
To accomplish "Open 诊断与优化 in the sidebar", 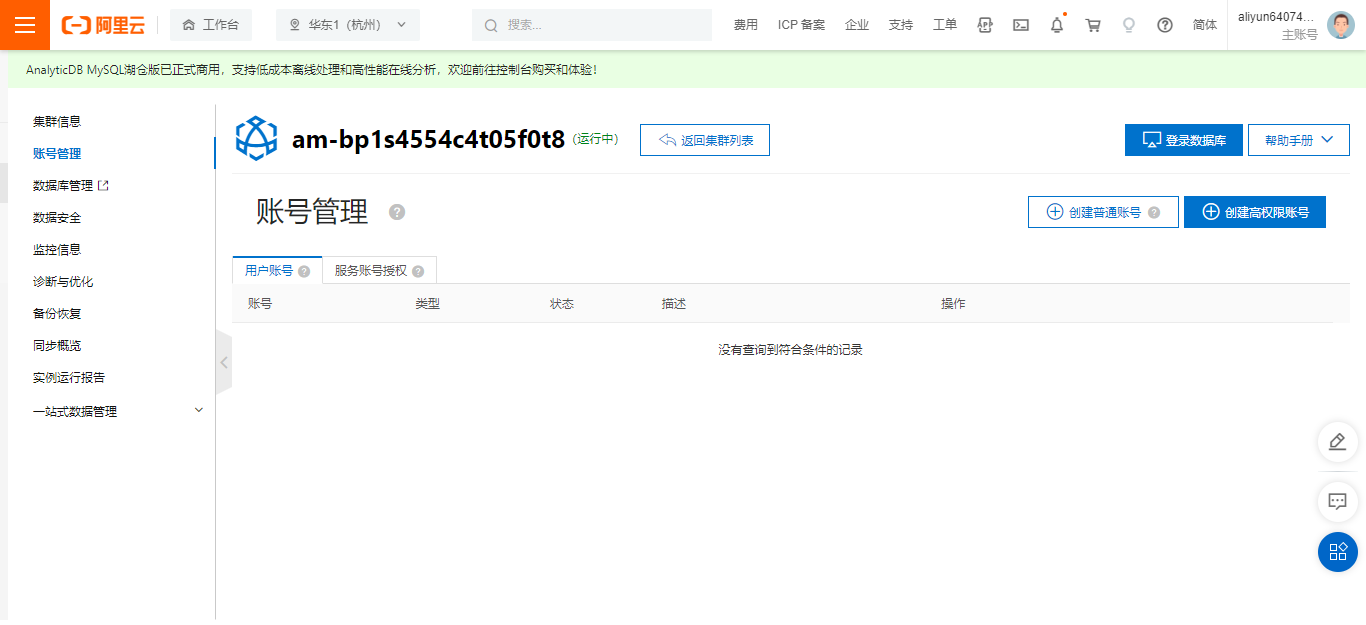I will [x=63, y=281].
